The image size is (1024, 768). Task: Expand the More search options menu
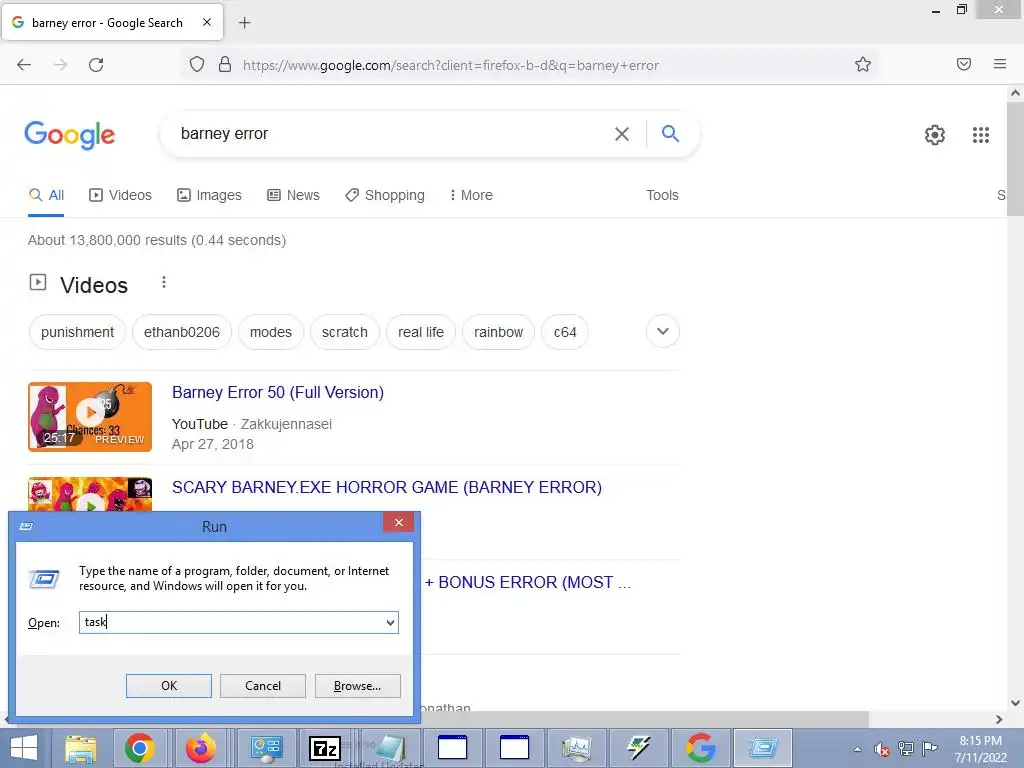pos(471,195)
